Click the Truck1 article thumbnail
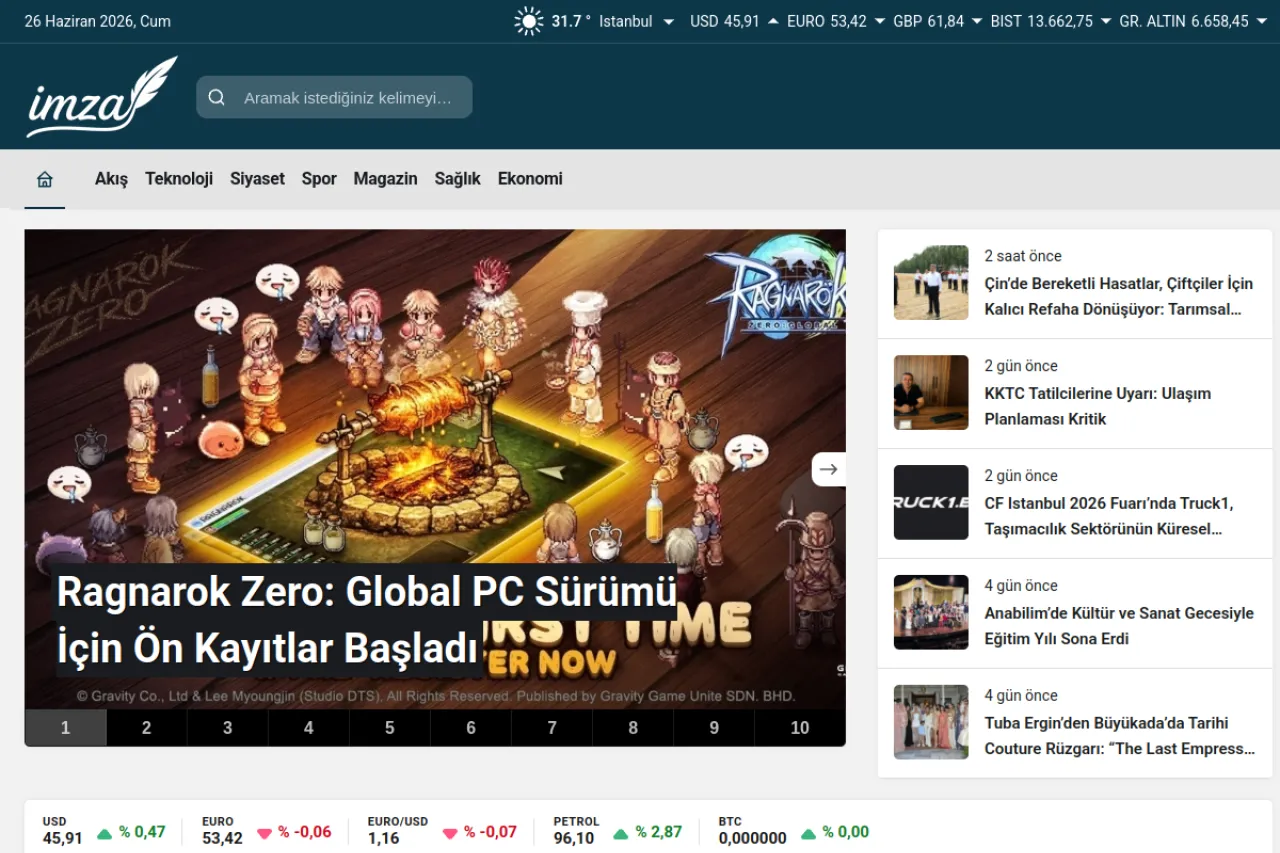 (931, 503)
